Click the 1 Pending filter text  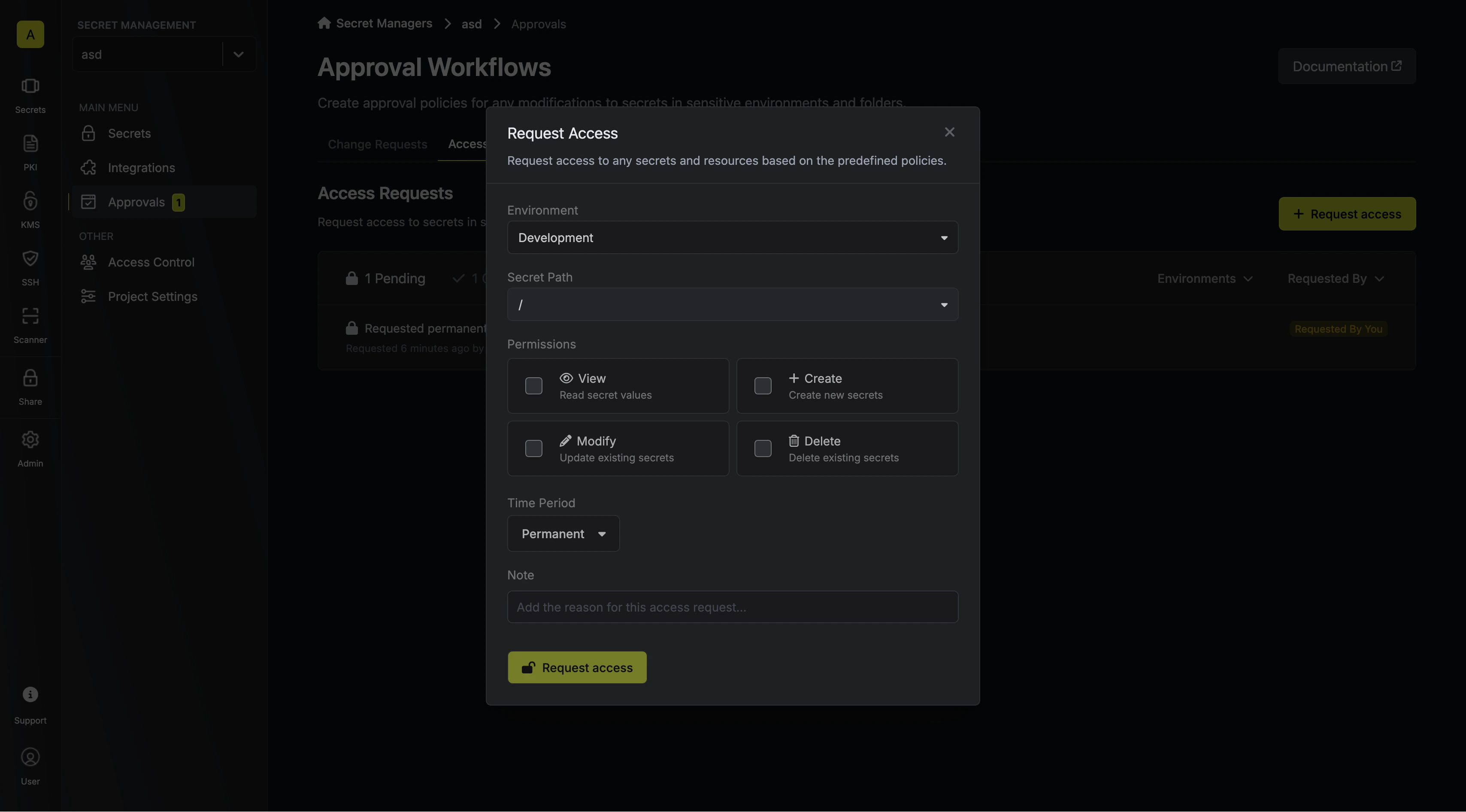(x=395, y=278)
